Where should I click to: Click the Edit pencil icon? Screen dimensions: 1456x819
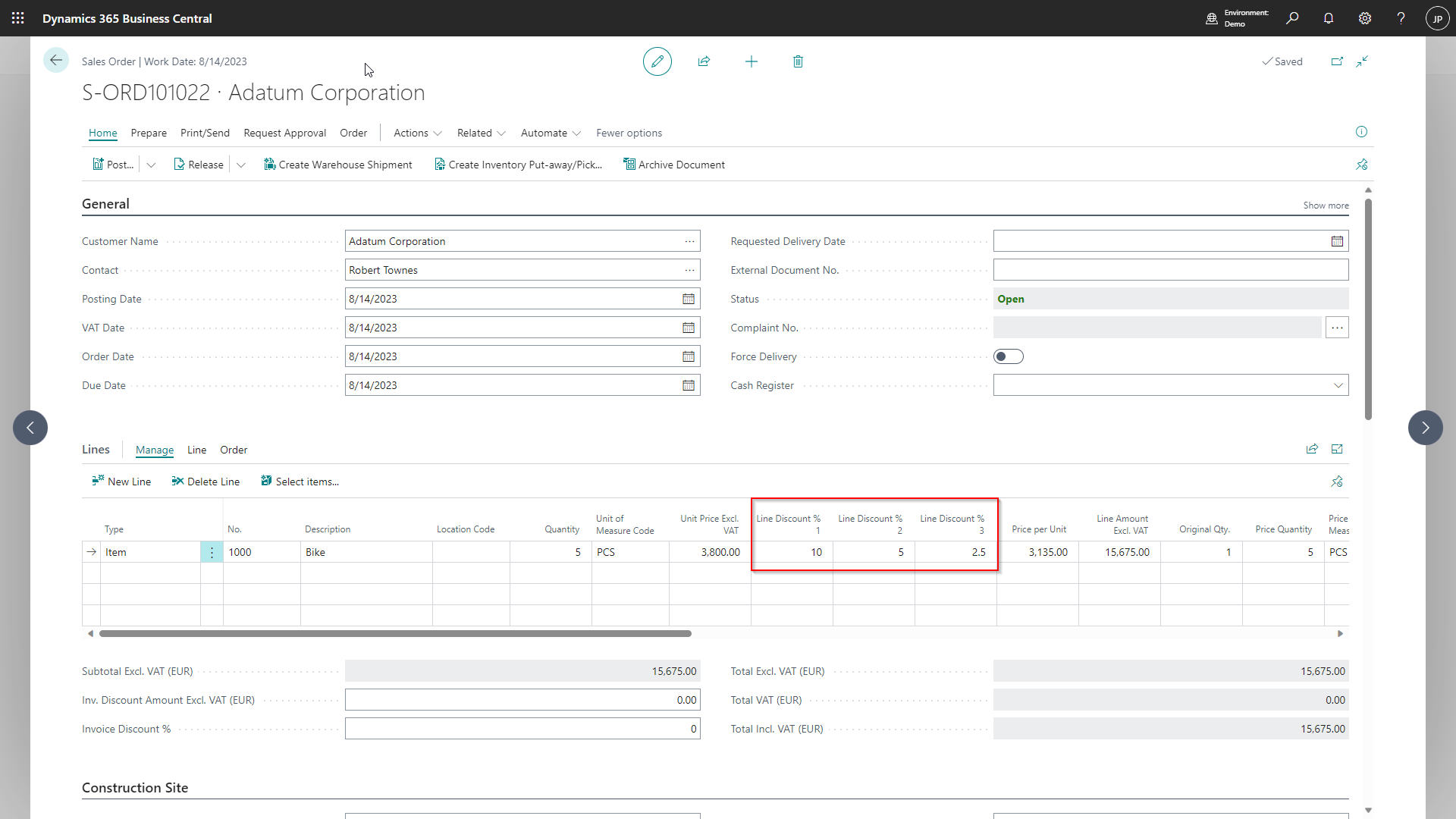(656, 62)
